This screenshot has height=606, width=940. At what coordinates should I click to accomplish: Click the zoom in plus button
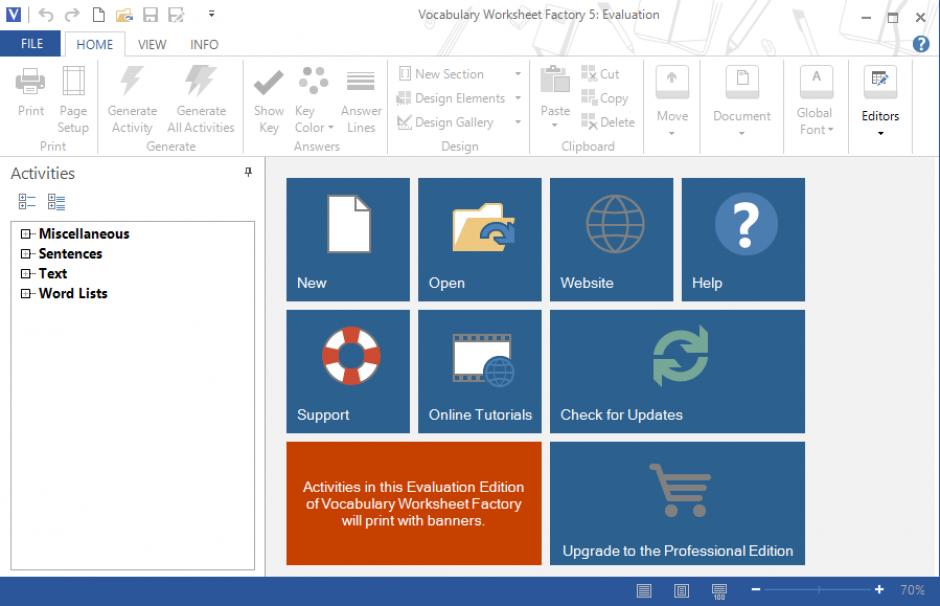tap(879, 590)
